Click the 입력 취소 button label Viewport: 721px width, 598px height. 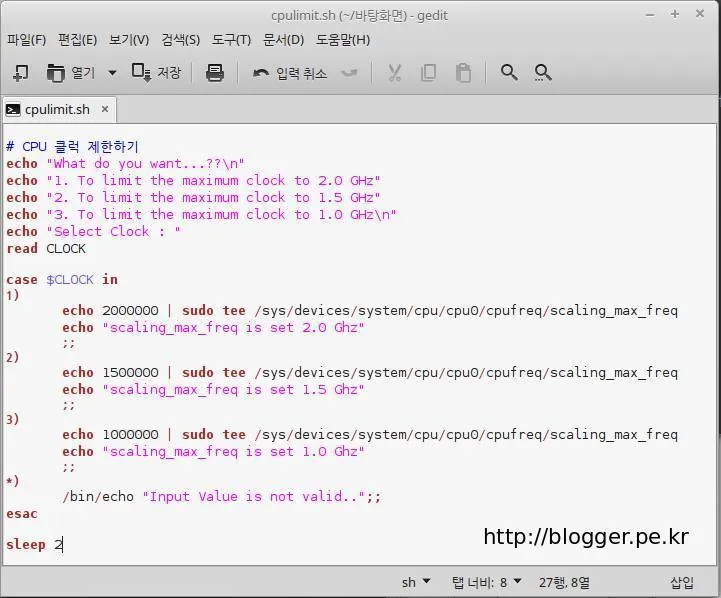click(x=301, y=73)
